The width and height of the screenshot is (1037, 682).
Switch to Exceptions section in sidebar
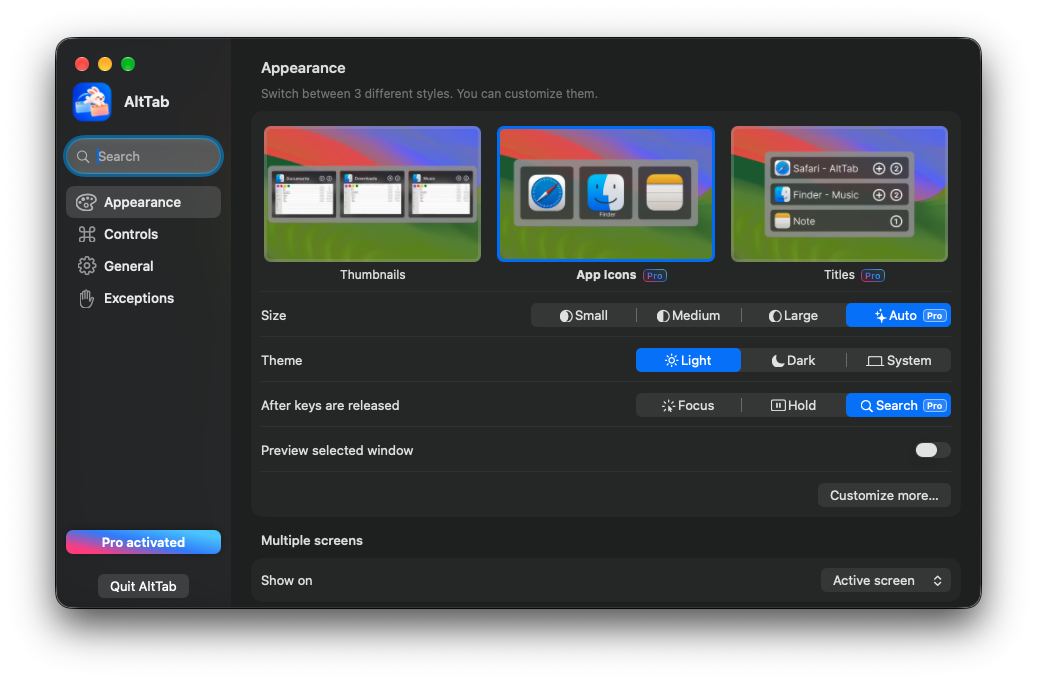(144, 298)
